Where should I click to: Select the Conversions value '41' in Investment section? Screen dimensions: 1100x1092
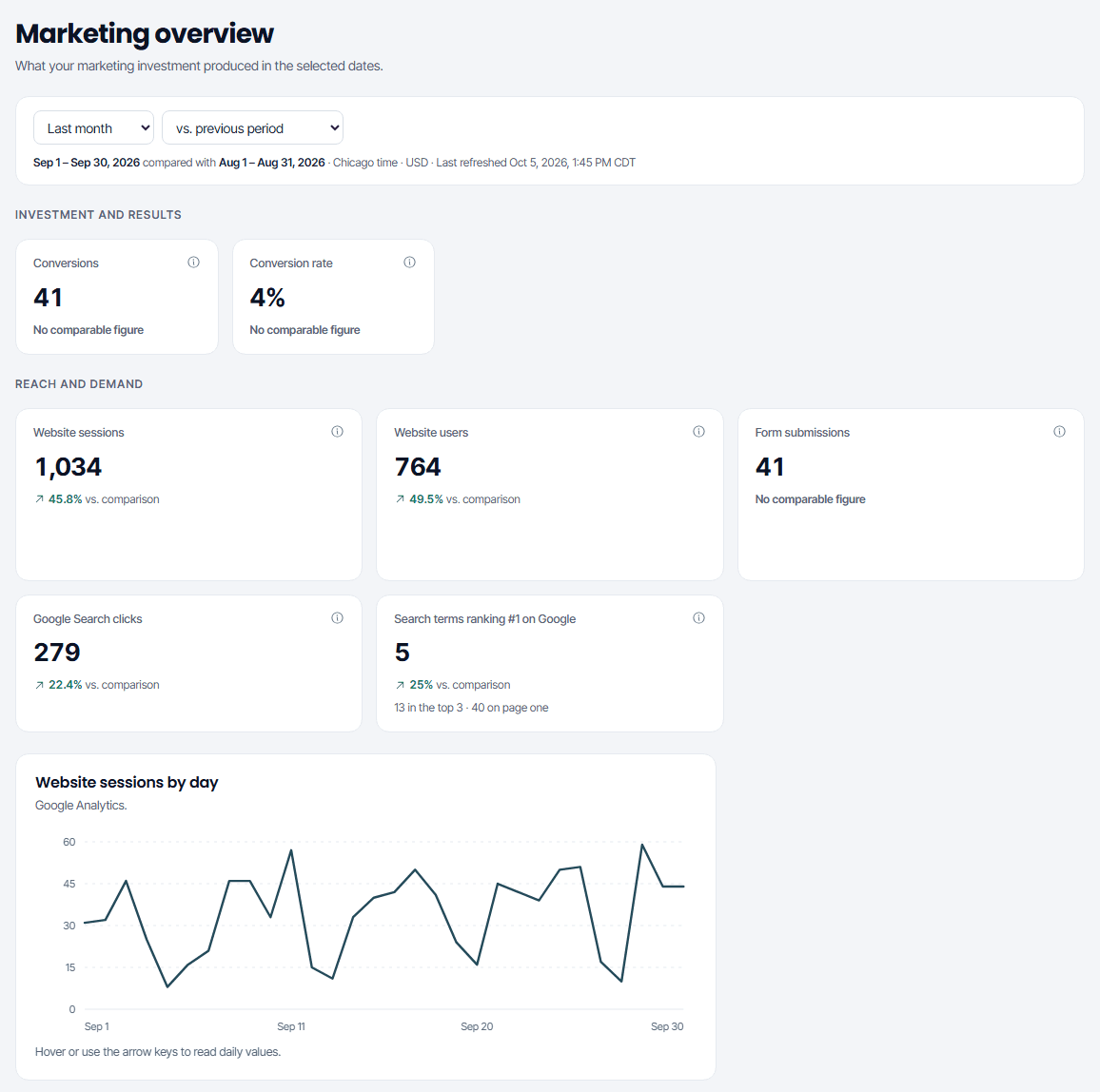pos(49,298)
